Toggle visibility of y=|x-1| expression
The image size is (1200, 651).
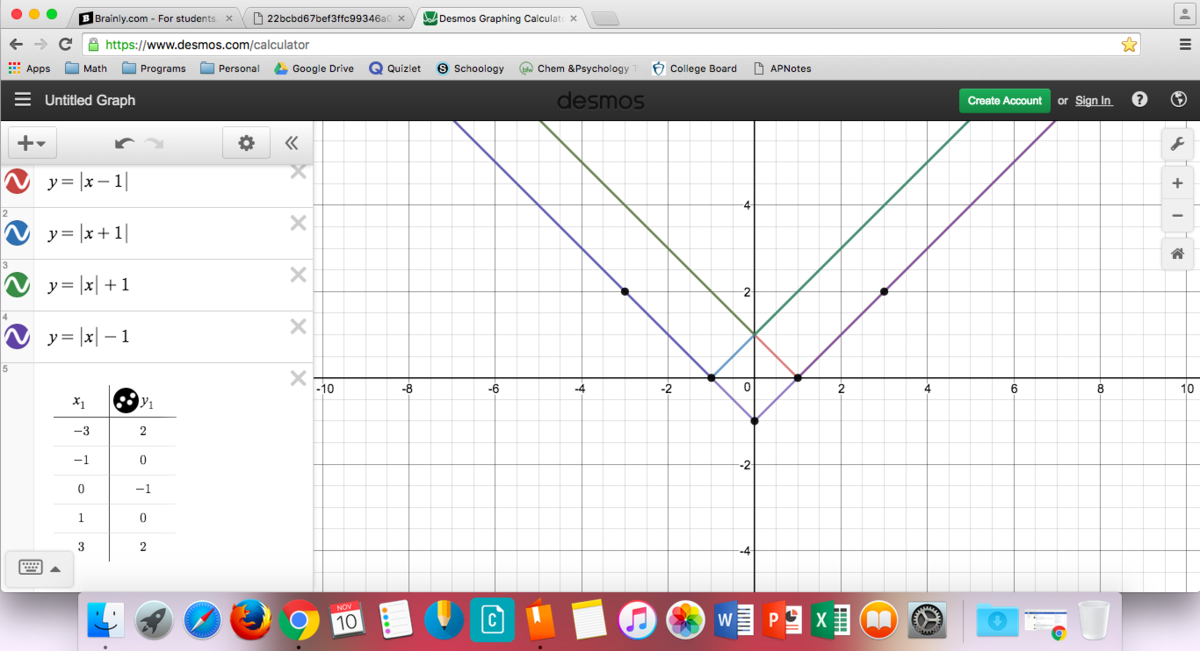pos(17,182)
